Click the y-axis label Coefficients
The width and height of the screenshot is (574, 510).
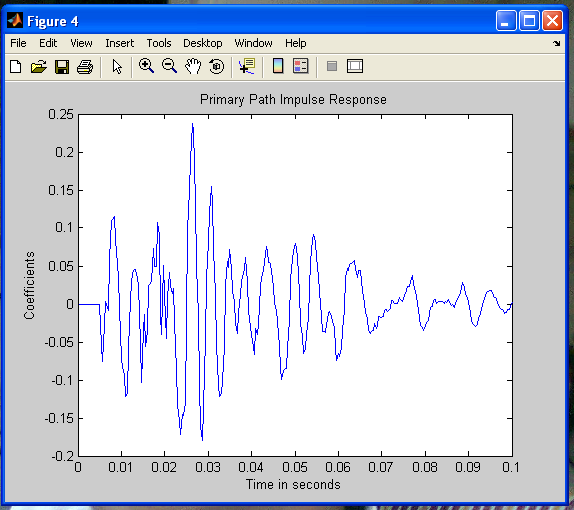click(x=29, y=285)
